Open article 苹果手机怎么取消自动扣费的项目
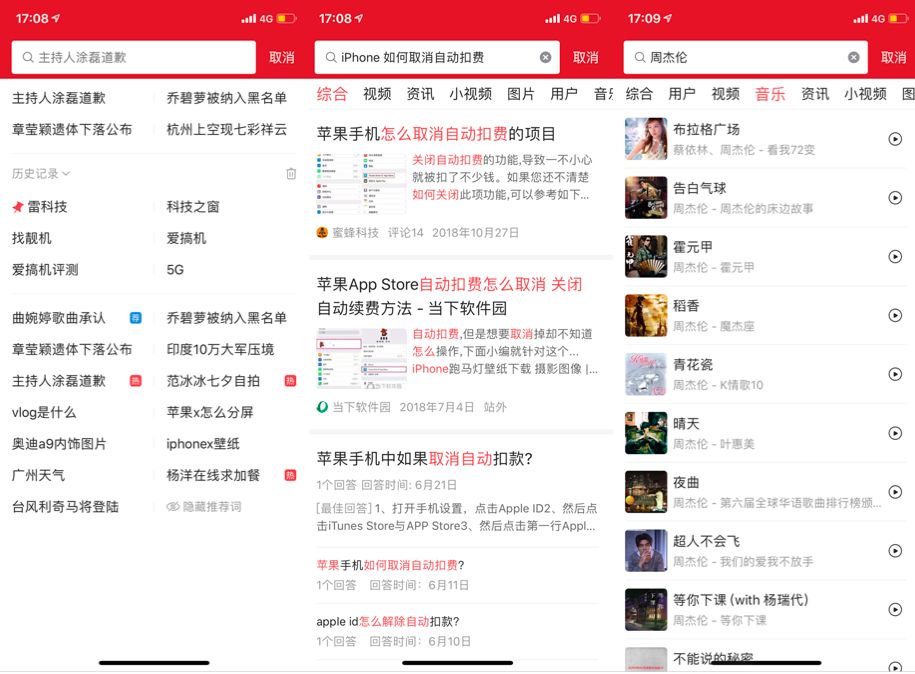Screen dimensions: 915x674 pyautogui.click(x=436, y=134)
